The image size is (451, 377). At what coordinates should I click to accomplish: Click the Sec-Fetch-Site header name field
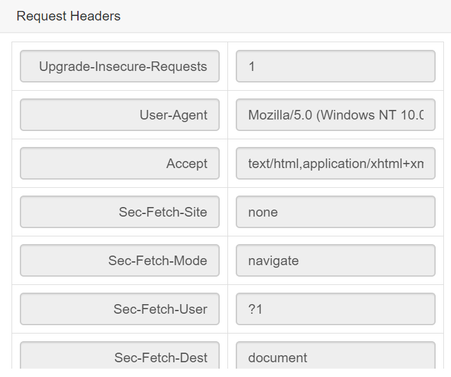(120, 212)
